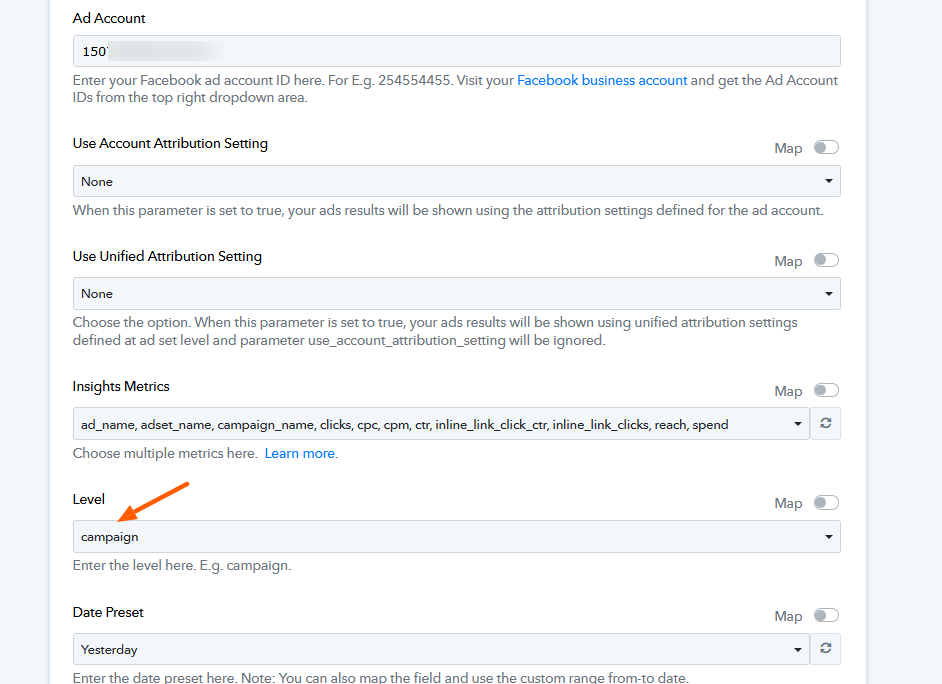Open the Facebook business account link

[x=602, y=80]
